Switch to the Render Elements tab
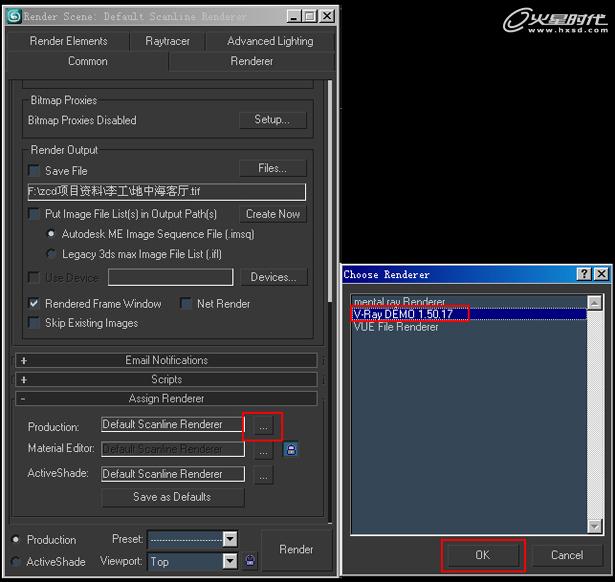The width and height of the screenshot is (615, 582). pos(68,41)
